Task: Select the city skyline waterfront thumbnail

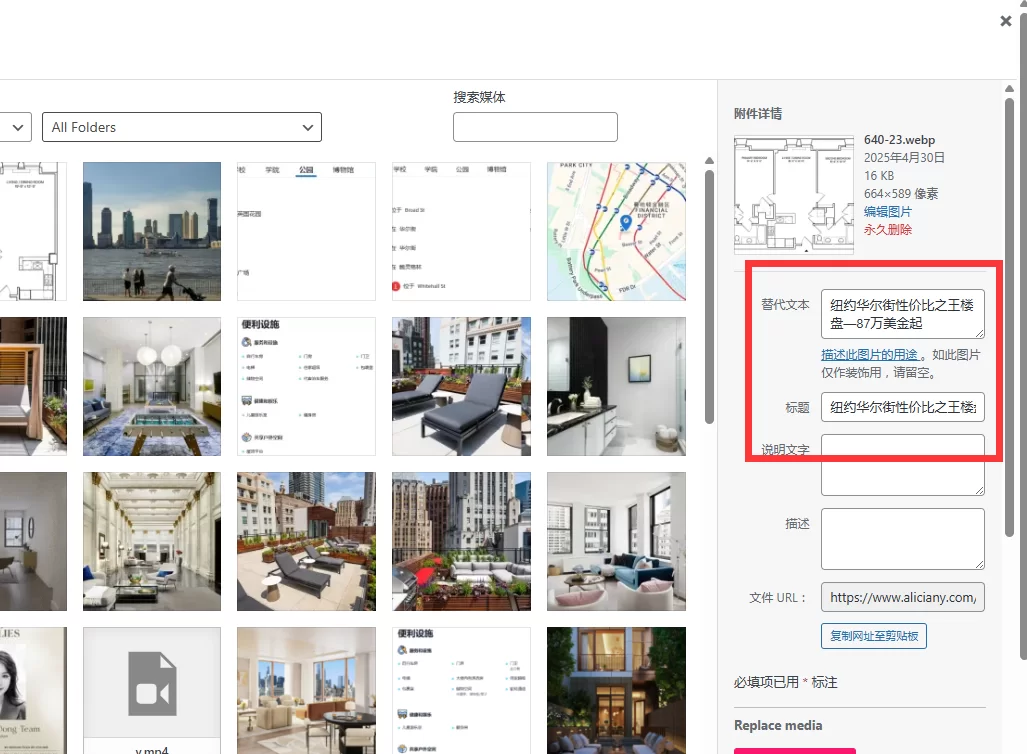Action: pos(152,231)
